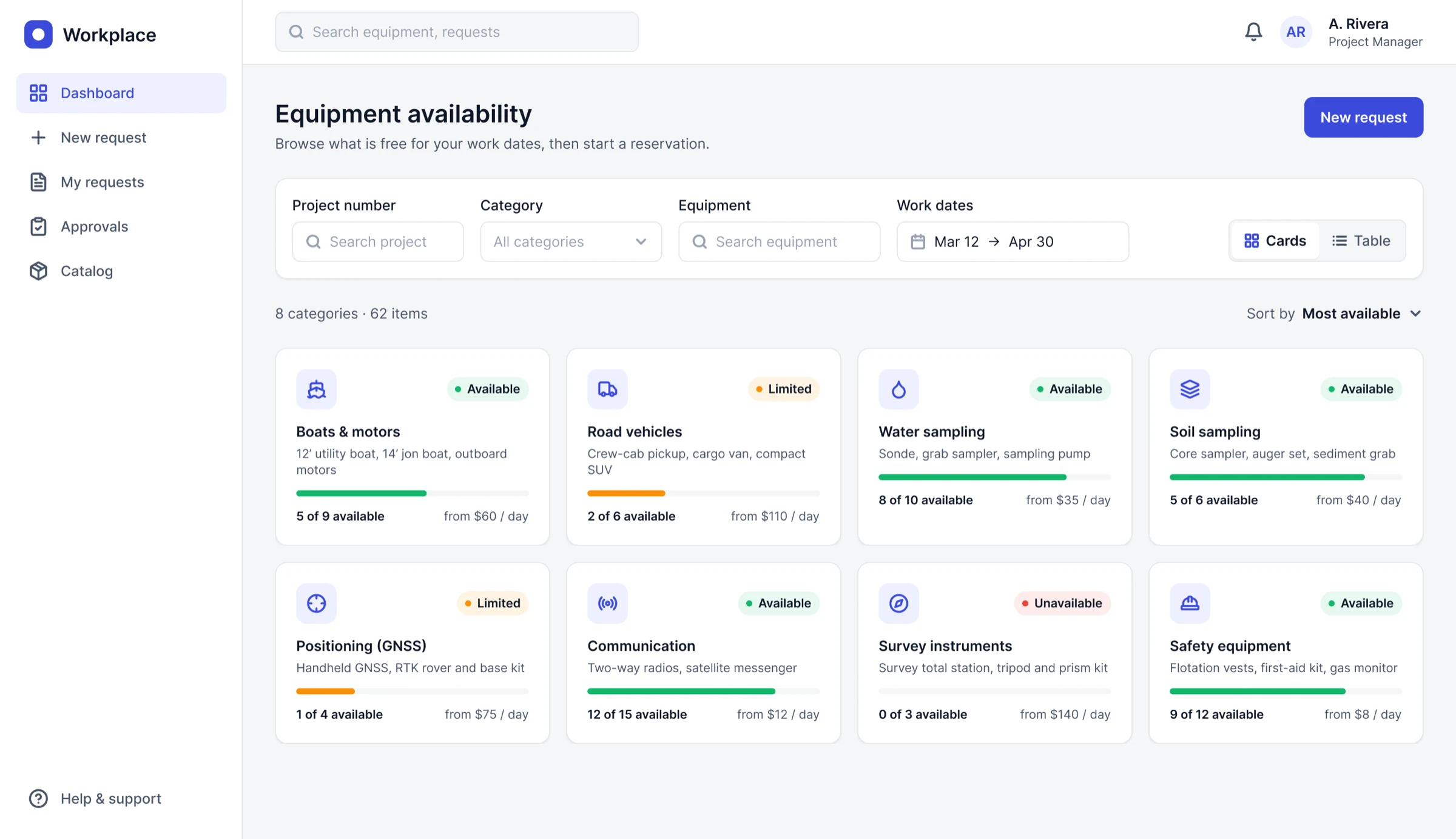
Task: Open the Work dates range picker
Action: [1013, 241]
